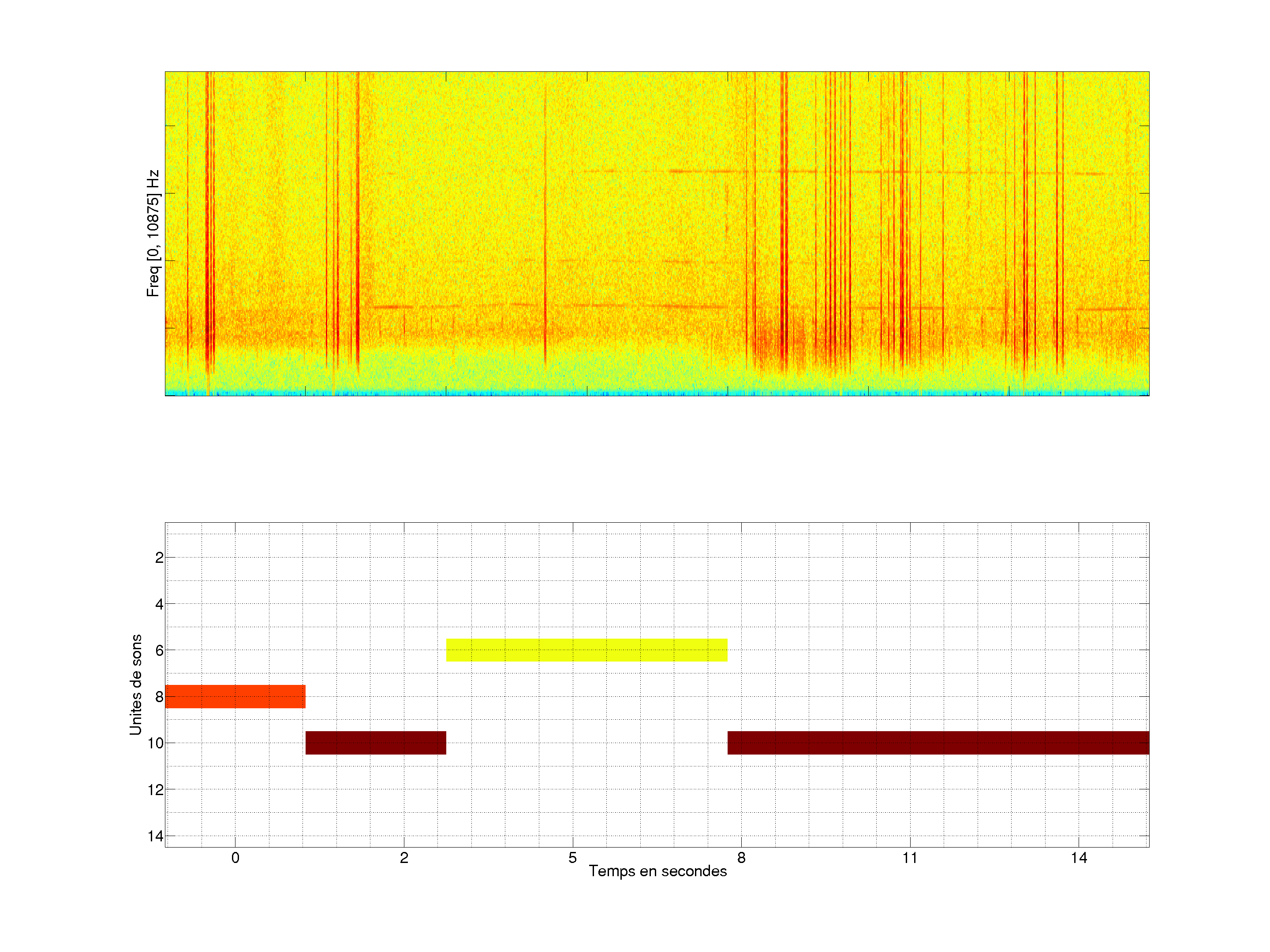Click the y-axis tick label 2
The image size is (1270, 952).
point(159,558)
